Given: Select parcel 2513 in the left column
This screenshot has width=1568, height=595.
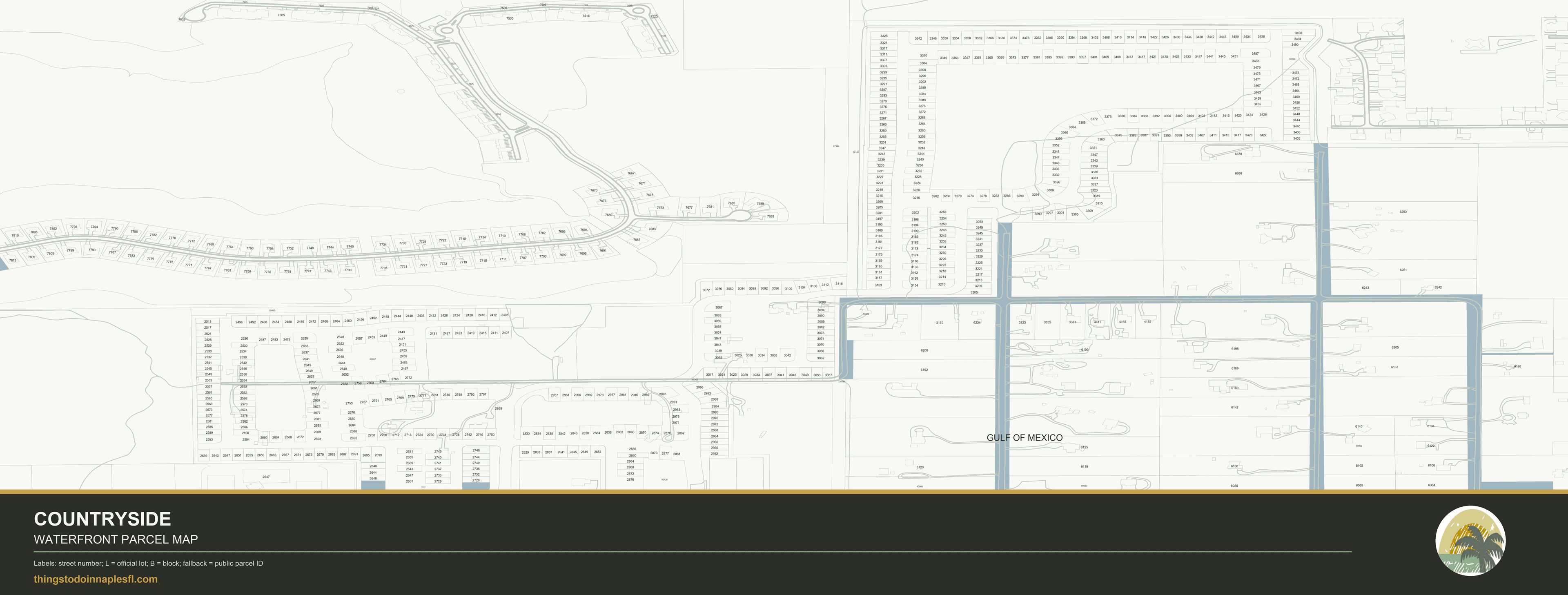Looking at the screenshot, I should coord(207,321).
